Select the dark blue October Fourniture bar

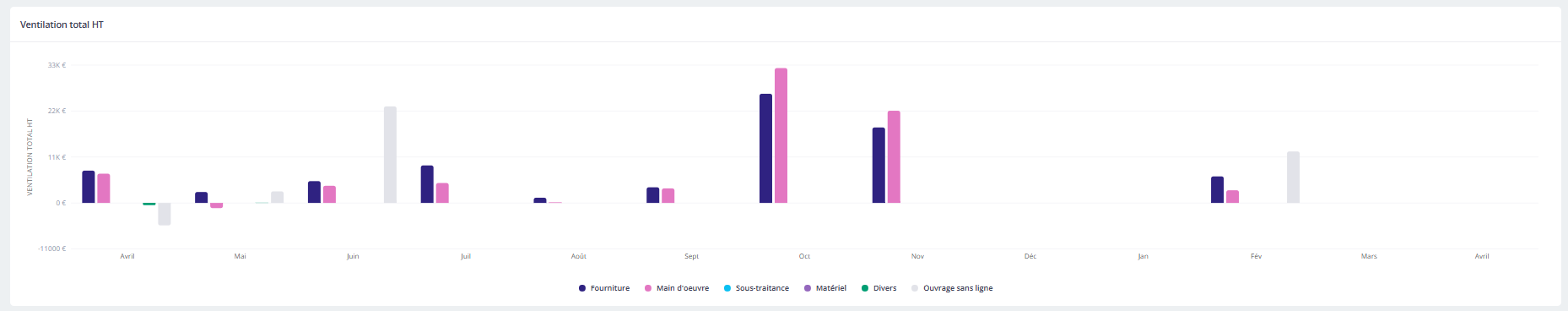765,149
